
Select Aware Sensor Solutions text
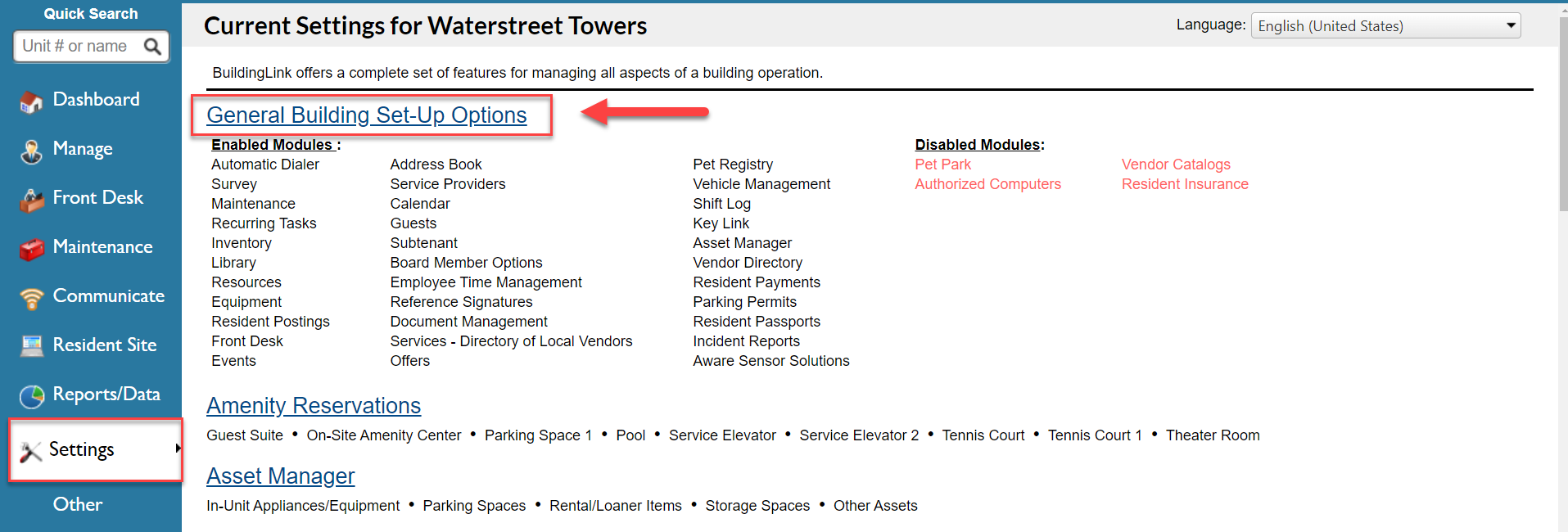click(771, 361)
